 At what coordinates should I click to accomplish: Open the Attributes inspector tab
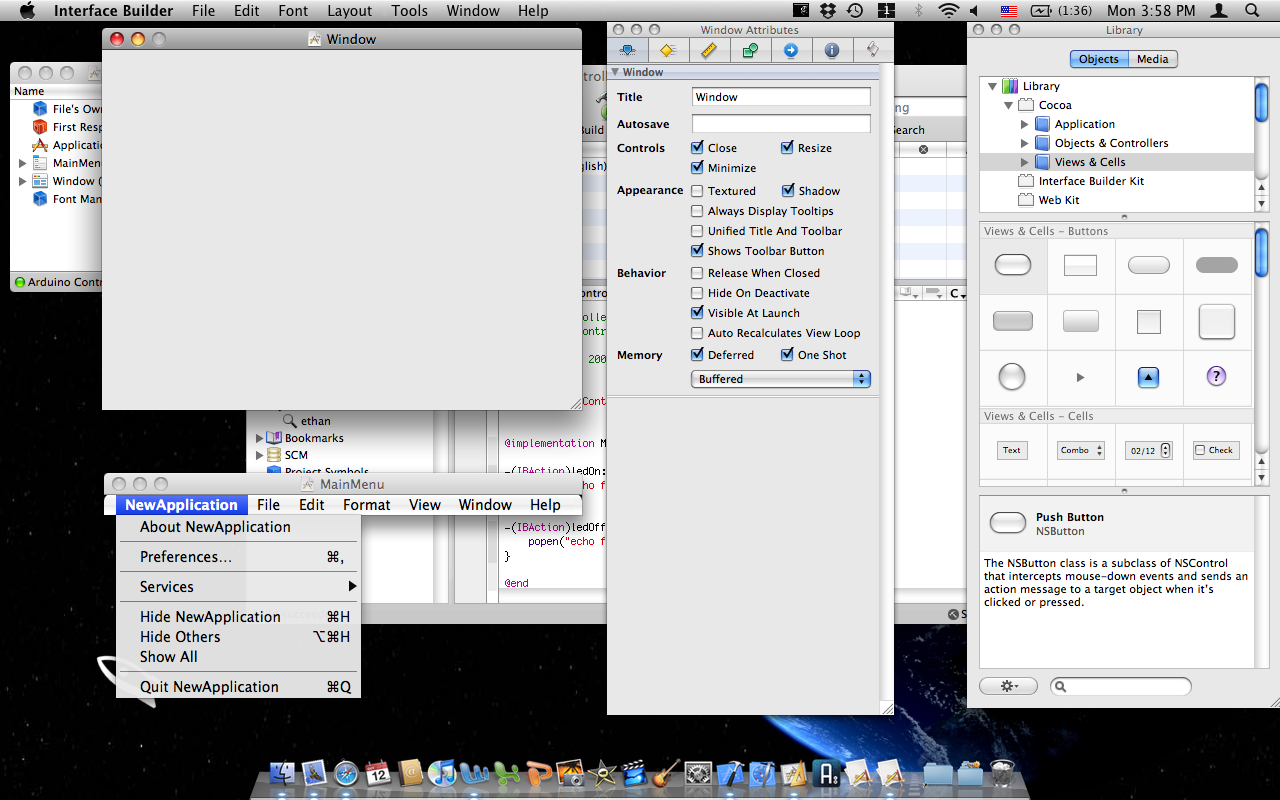point(628,50)
